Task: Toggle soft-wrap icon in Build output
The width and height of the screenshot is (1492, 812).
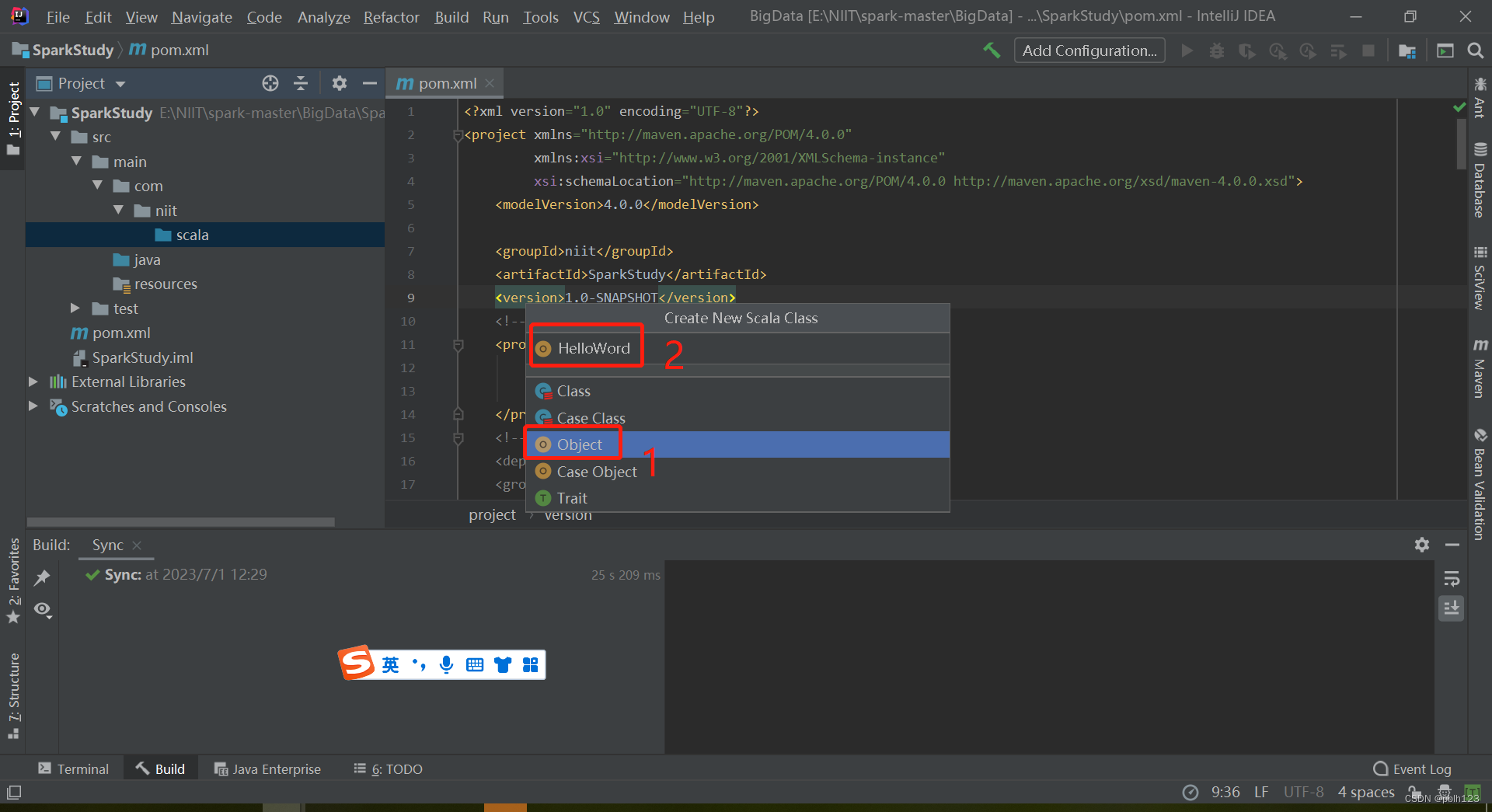Action: (x=1452, y=579)
